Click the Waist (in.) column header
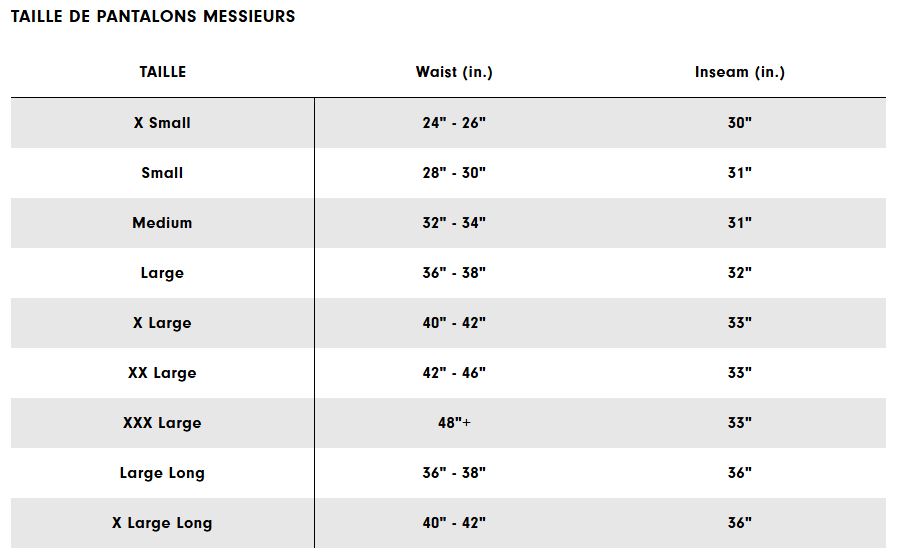This screenshot has width=903, height=560. (454, 72)
